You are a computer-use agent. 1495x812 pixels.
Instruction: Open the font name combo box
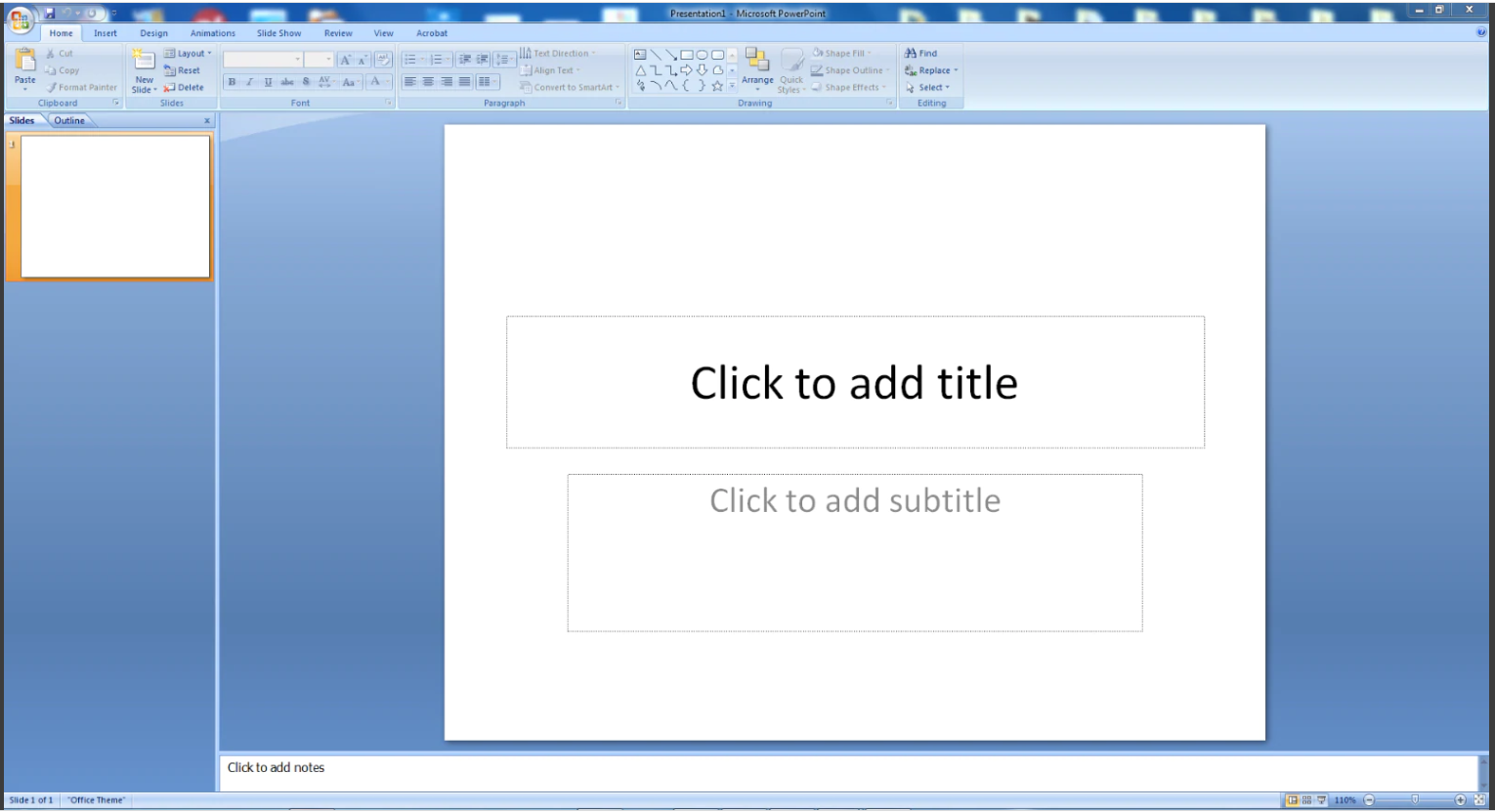tap(263, 60)
